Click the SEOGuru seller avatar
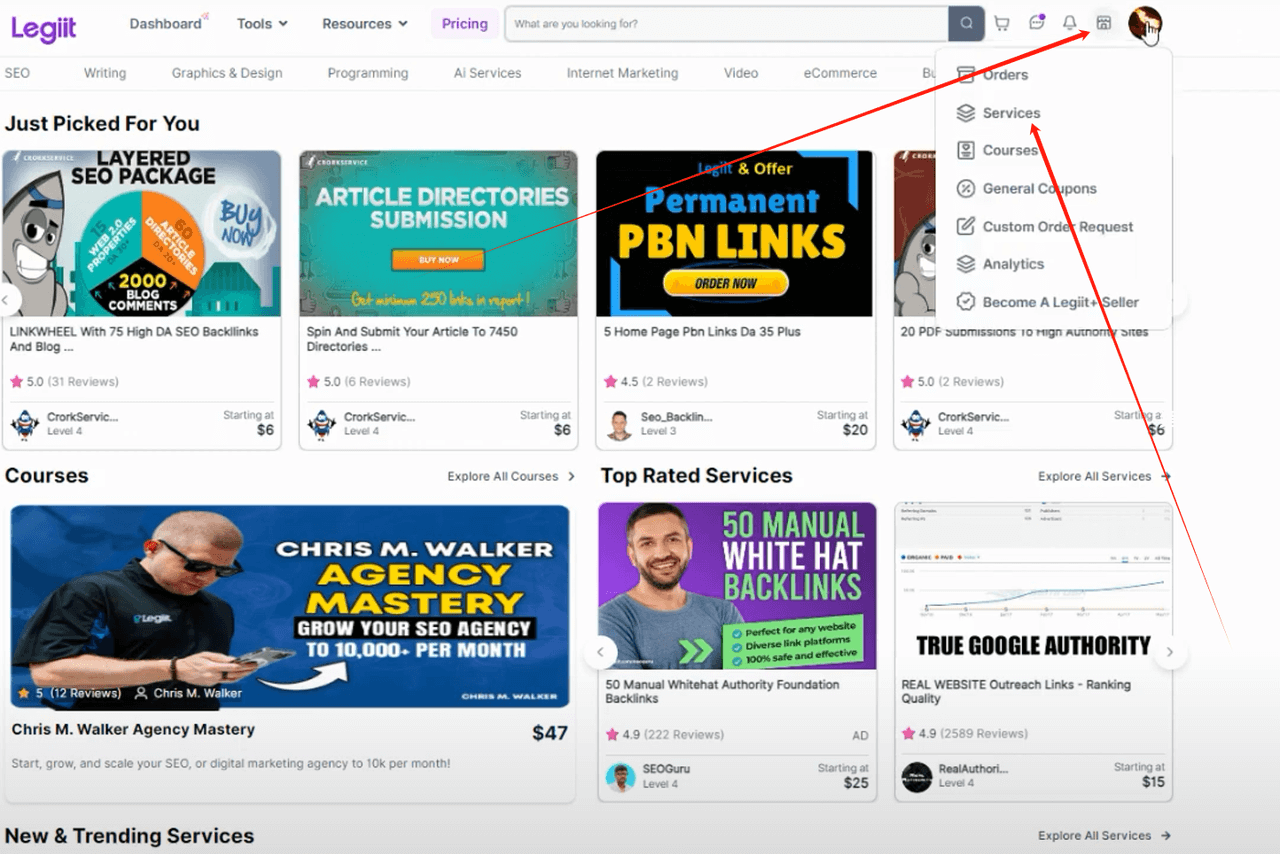1280x854 pixels. [x=620, y=777]
